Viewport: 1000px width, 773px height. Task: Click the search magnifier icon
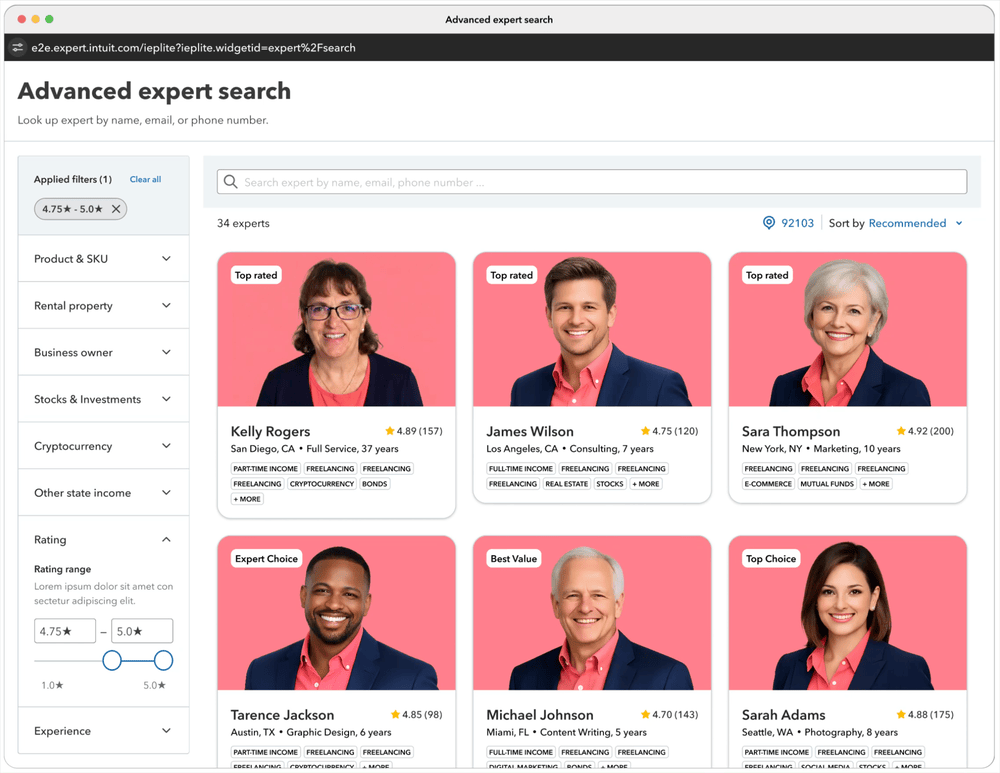[x=230, y=182]
